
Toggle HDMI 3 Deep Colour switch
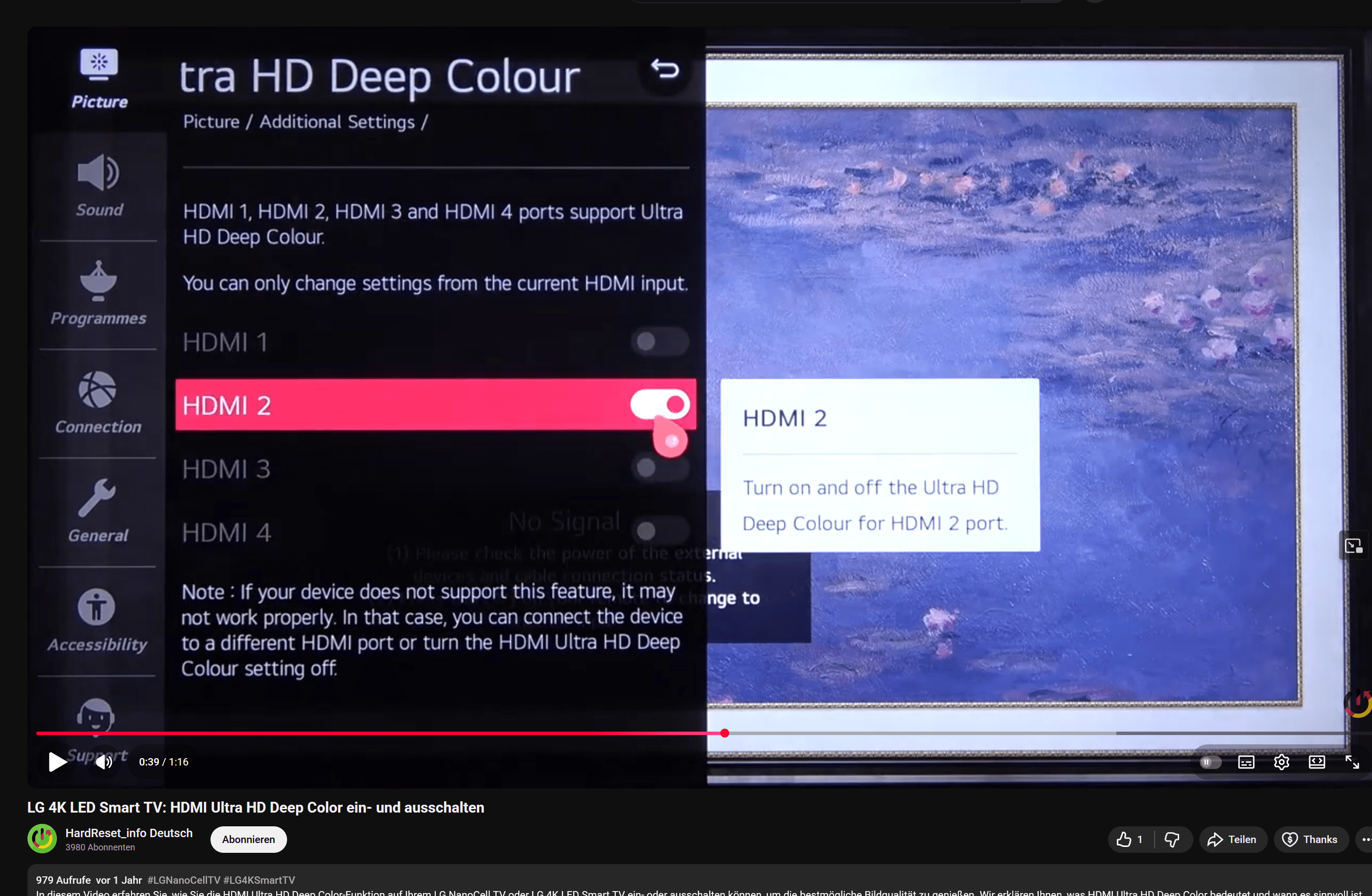click(660, 468)
